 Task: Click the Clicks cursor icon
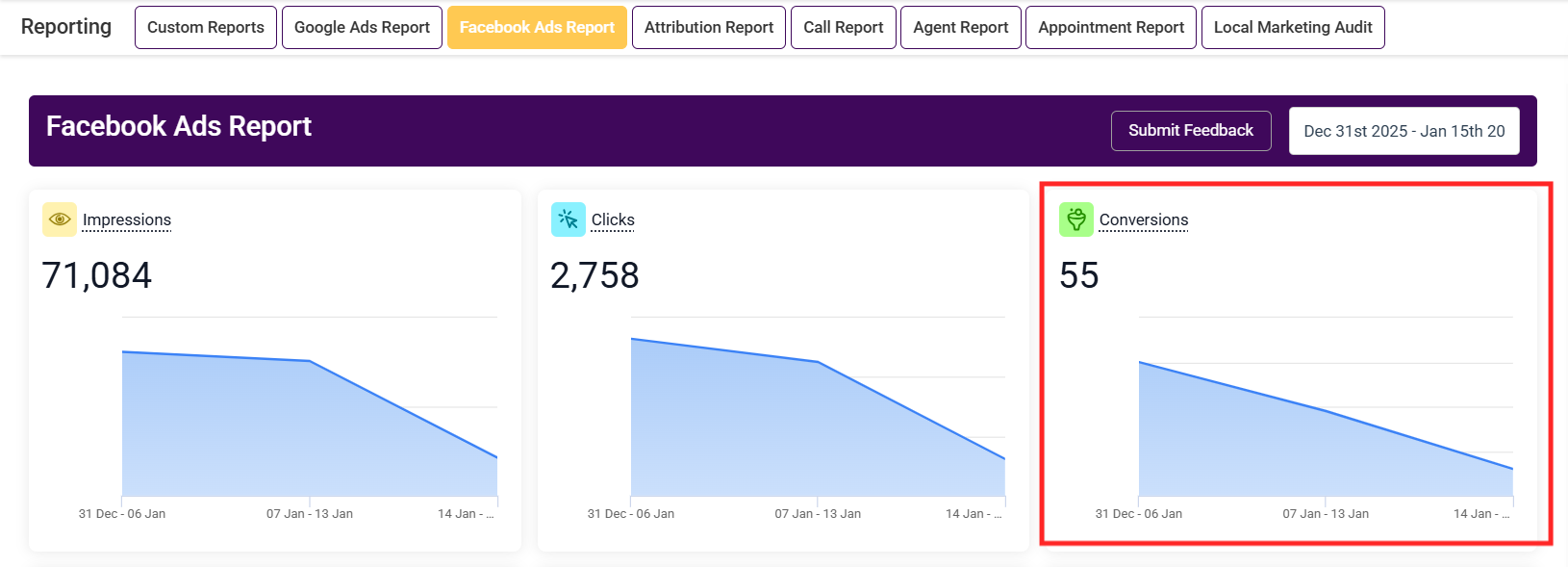click(569, 219)
